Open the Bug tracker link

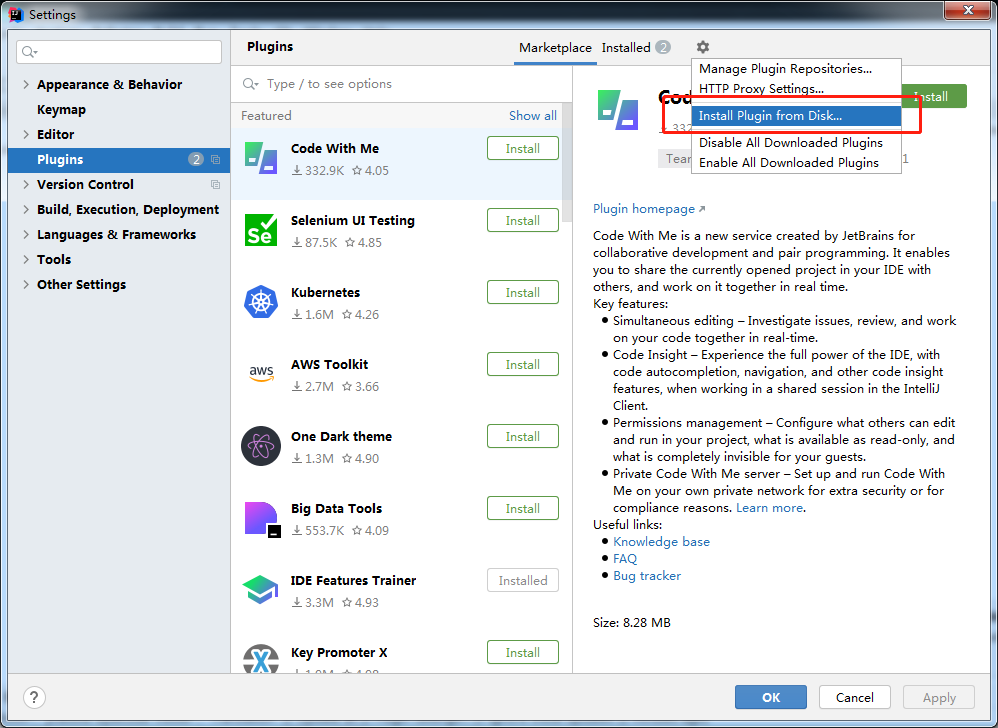point(647,575)
